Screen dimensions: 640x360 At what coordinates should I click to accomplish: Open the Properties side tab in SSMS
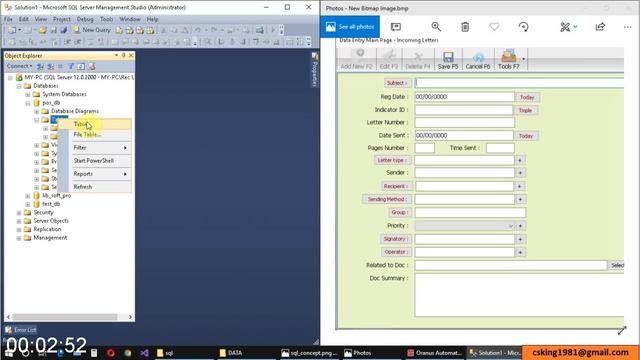pos(314,70)
